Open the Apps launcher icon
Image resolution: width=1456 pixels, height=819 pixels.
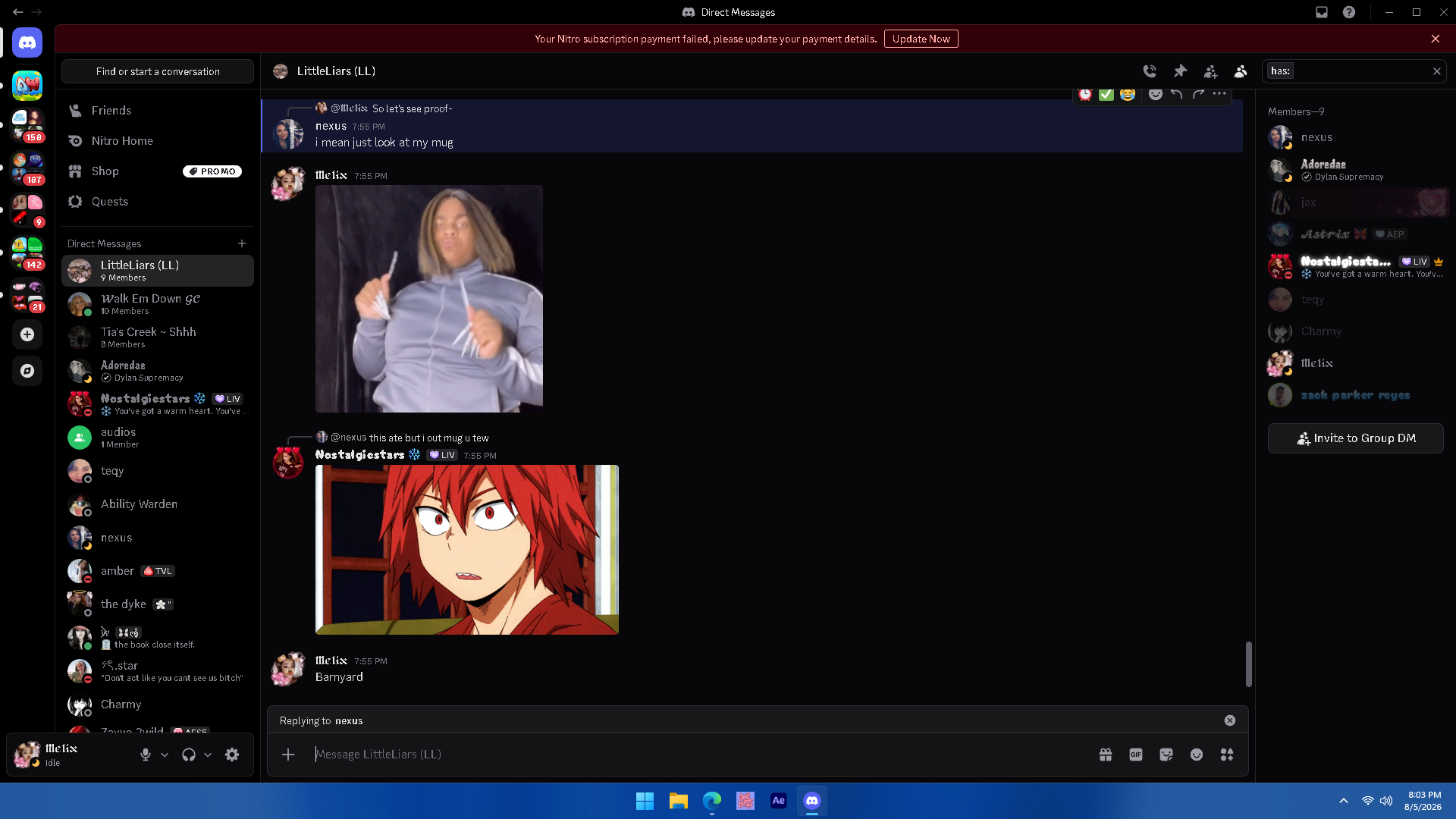click(x=1227, y=755)
